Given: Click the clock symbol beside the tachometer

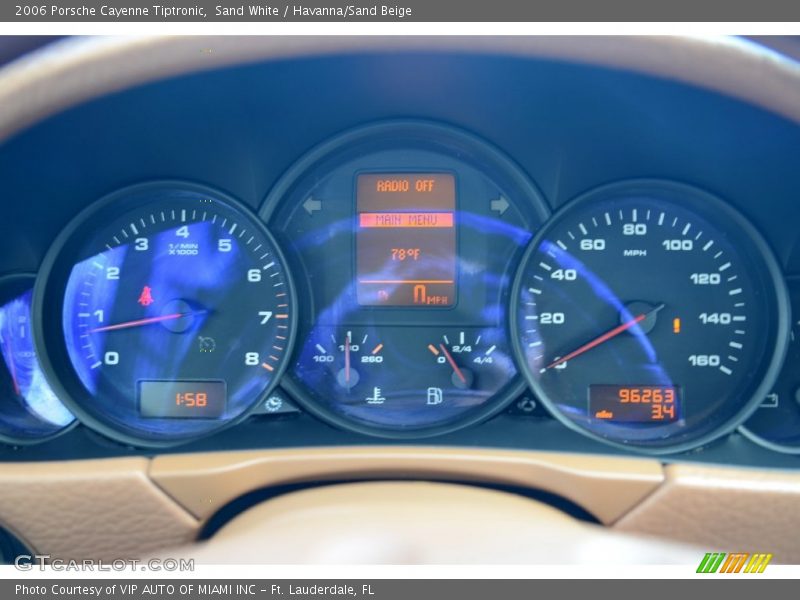Looking at the screenshot, I should 273,404.
